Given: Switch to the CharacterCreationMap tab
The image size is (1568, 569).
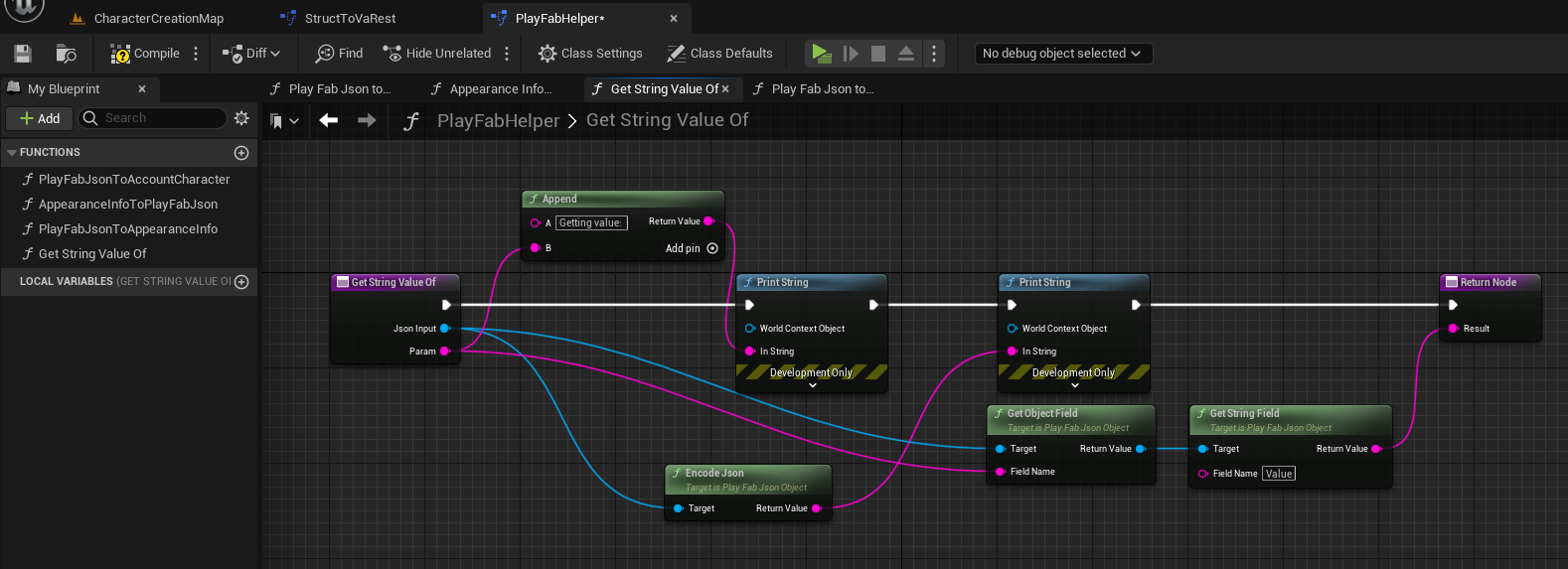Looking at the screenshot, I should [147, 18].
